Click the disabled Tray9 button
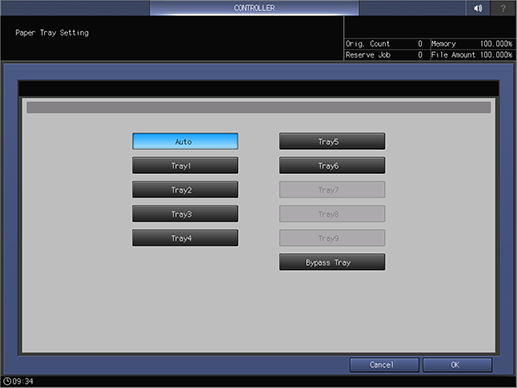The width and height of the screenshot is (517, 388). 332,238
